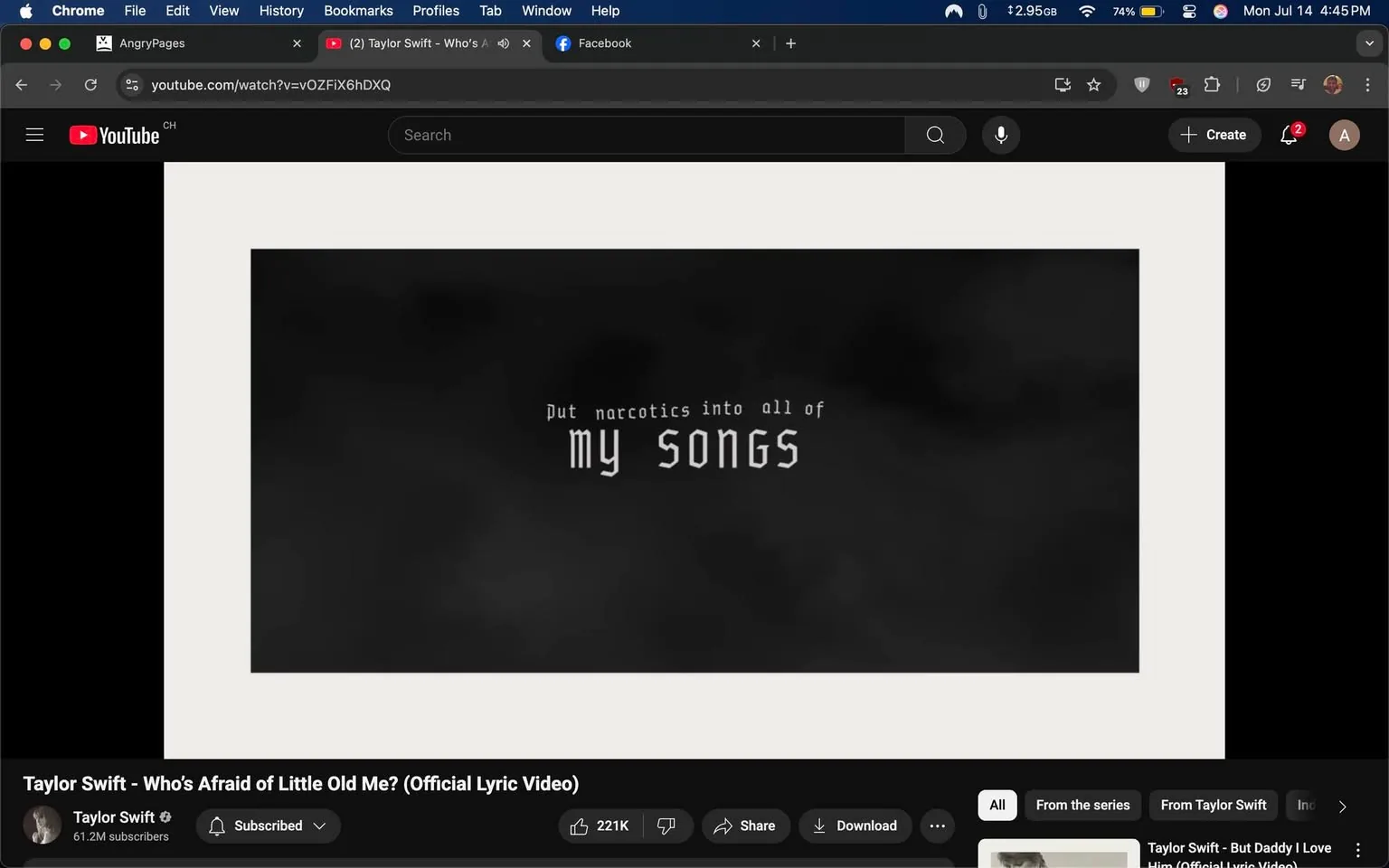
Task: Share the video
Action: [x=745, y=826]
